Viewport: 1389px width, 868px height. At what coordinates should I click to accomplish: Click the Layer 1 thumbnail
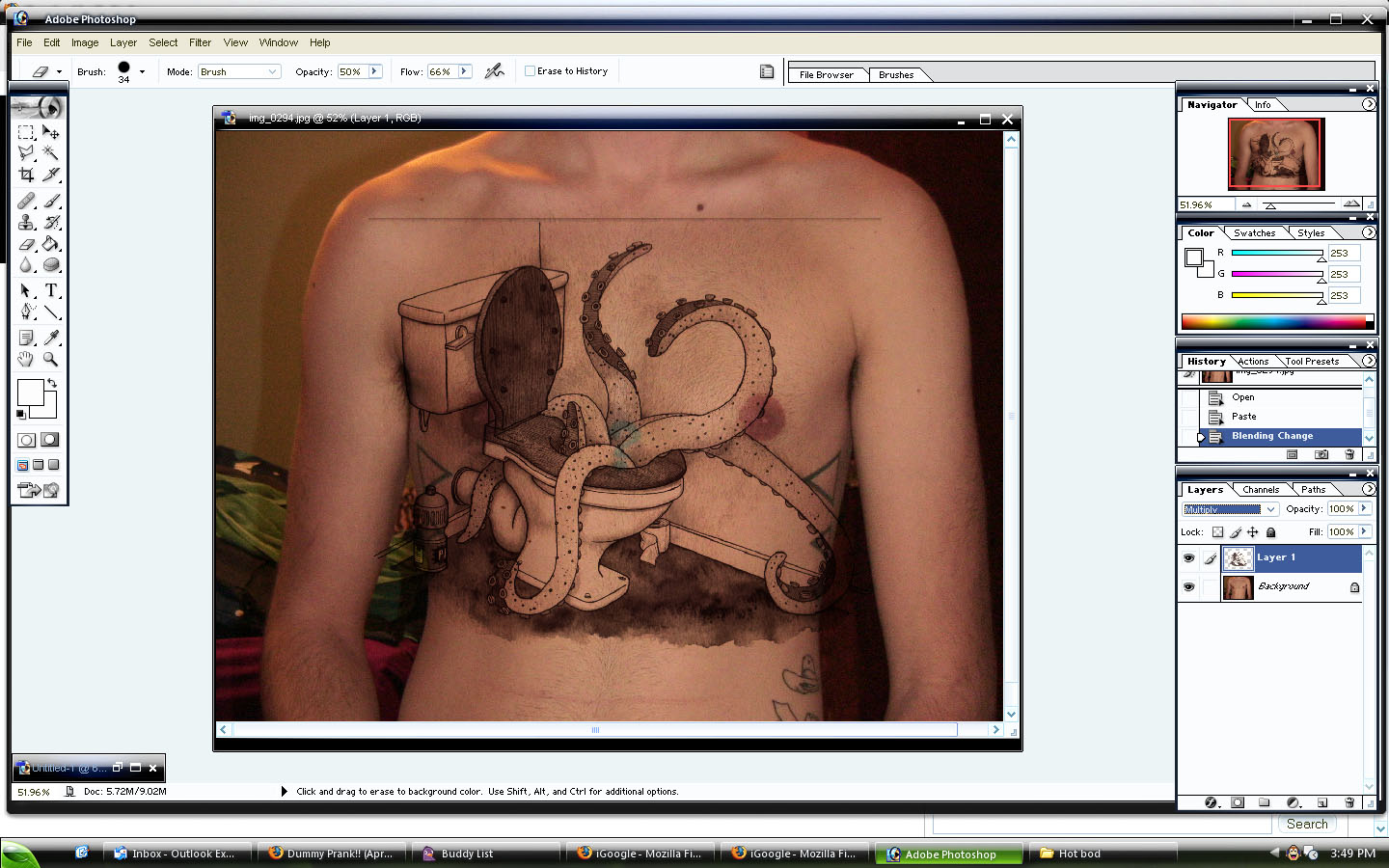pyautogui.click(x=1238, y=558)
